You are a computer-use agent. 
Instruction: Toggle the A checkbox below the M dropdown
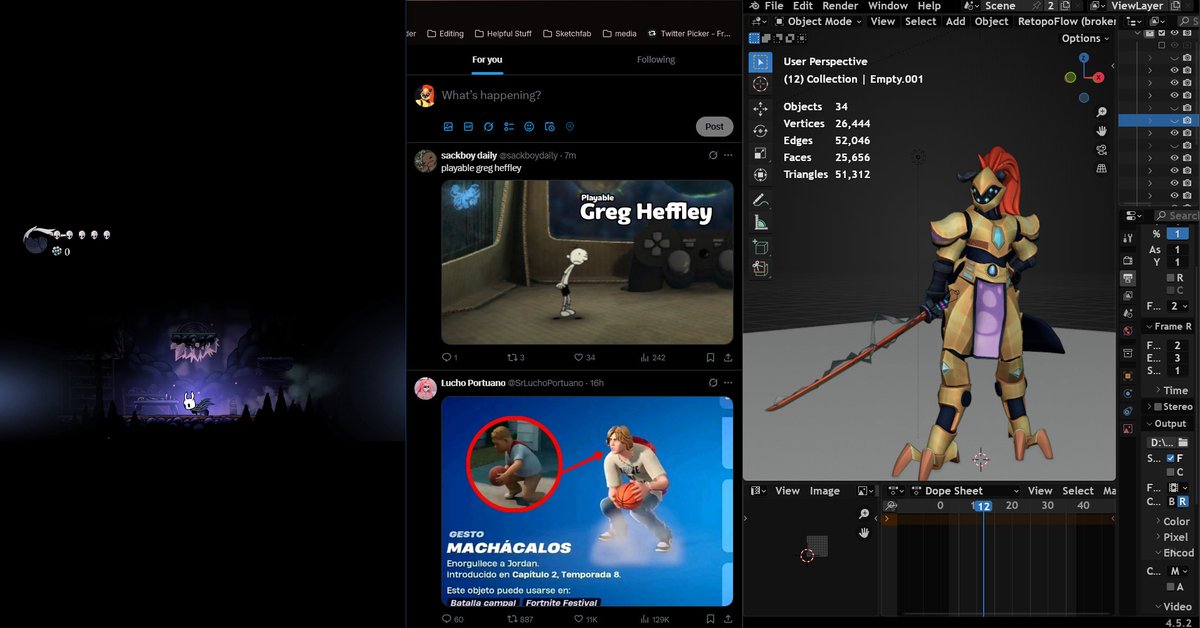[x=1169, y=586]
